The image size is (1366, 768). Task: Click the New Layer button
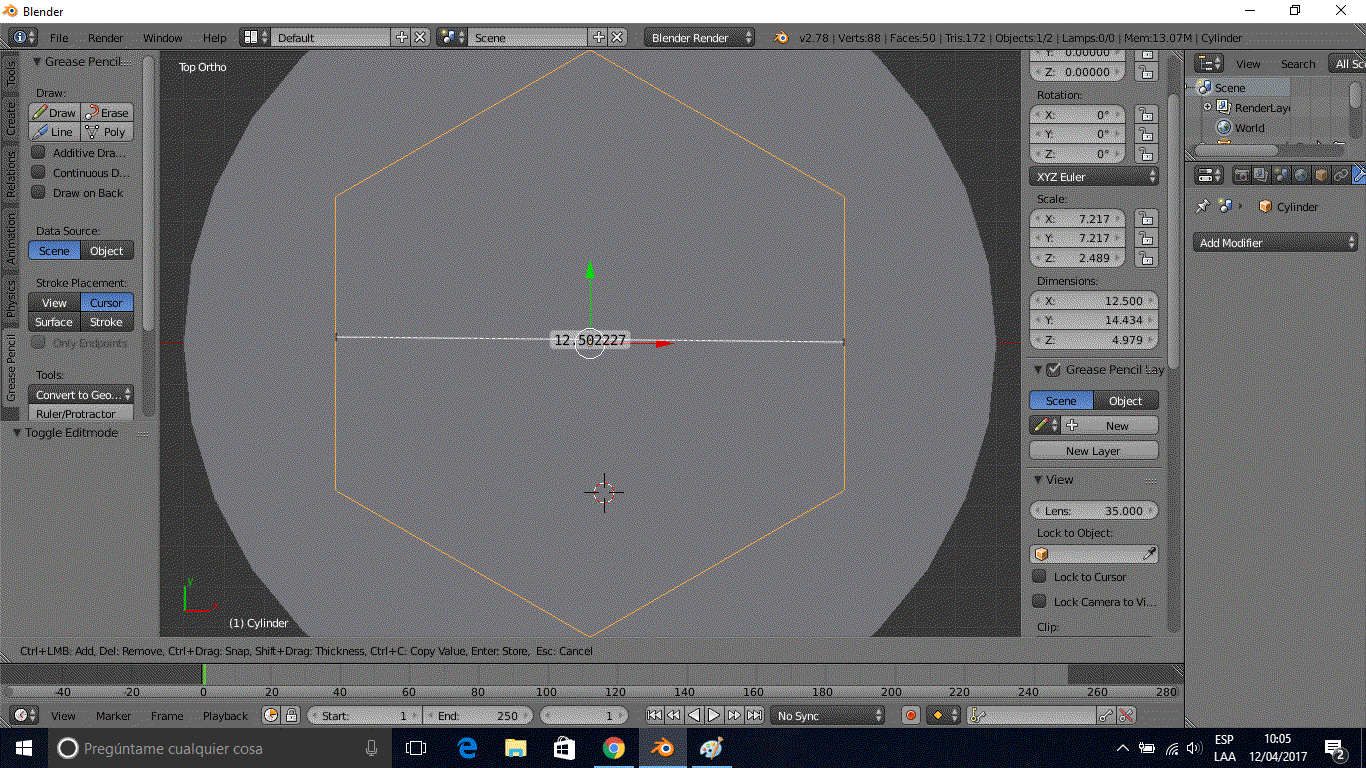[x=1093, y=451]
